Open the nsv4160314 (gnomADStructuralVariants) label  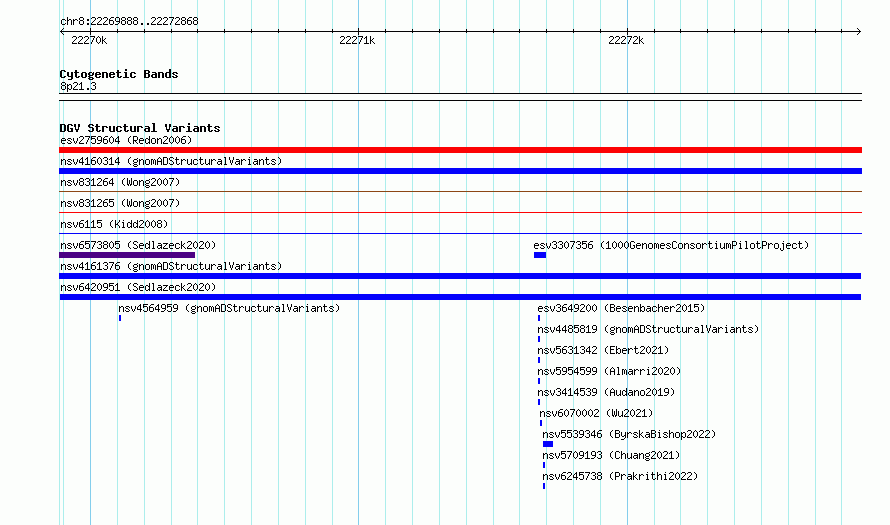tap(171, 161)
